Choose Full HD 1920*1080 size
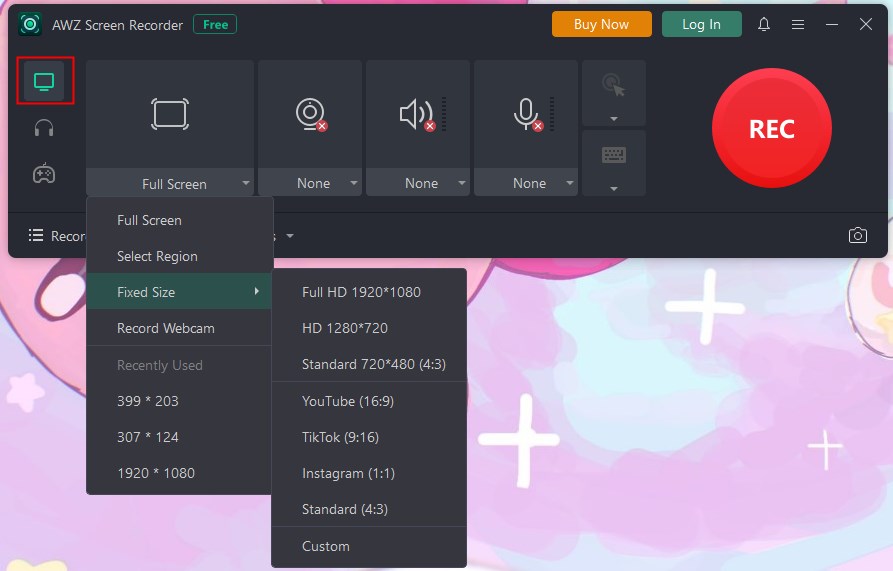Viewport: 893px width, 571px height. point(369,292)
